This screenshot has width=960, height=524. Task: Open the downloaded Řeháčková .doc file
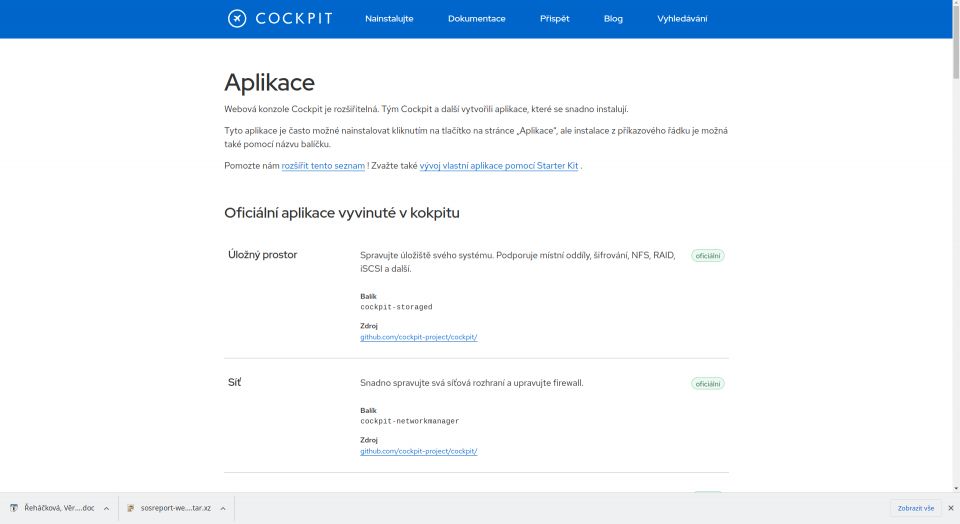[59, 508]
